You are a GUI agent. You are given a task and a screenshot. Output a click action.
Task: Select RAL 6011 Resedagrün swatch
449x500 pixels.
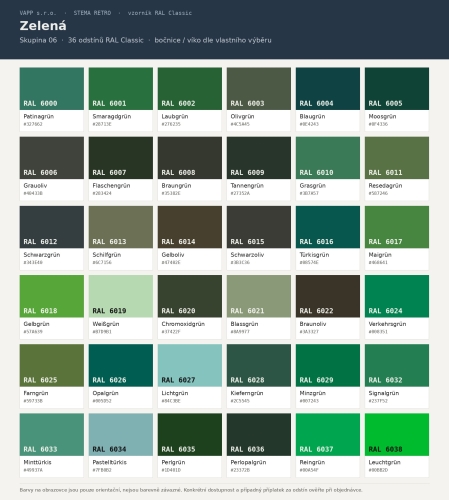(x=397, y=158)
